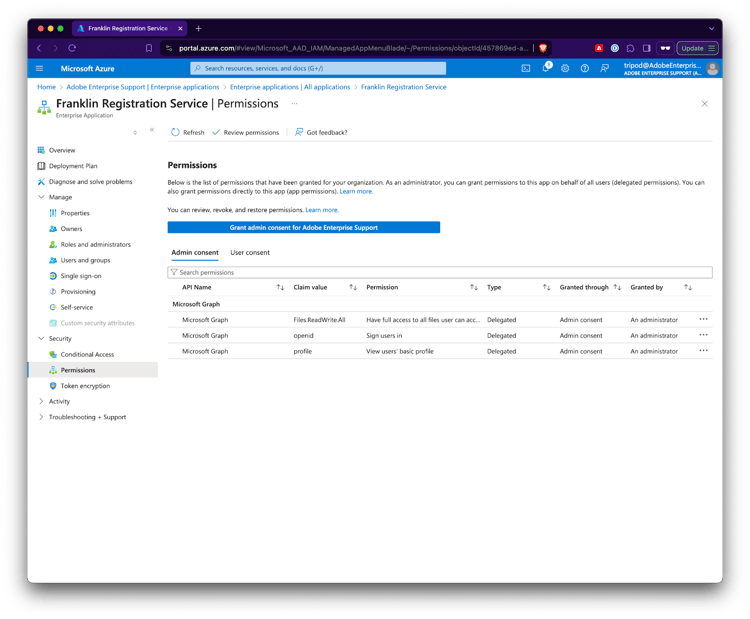Open the account avatar menu

[712, 68]
